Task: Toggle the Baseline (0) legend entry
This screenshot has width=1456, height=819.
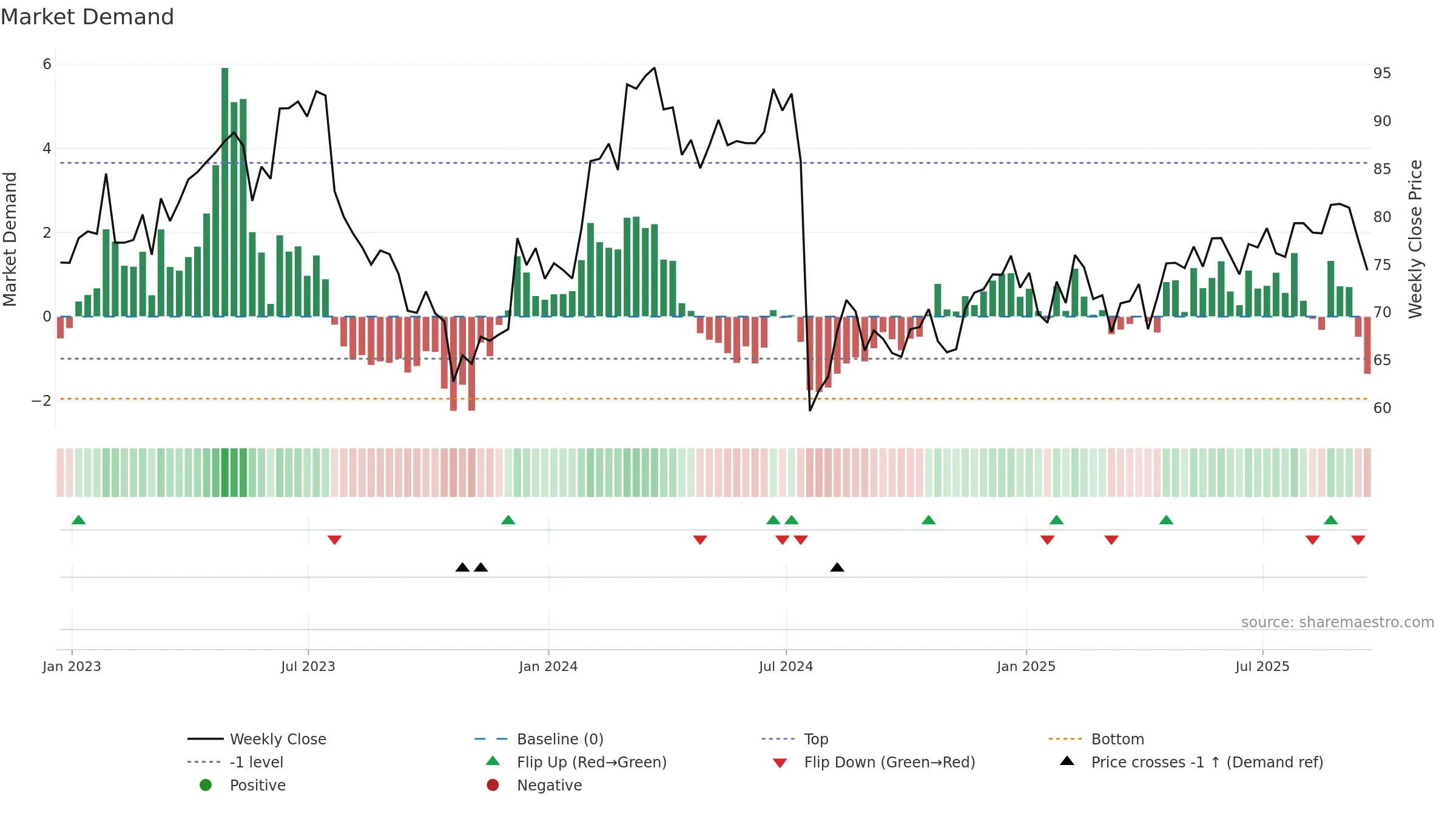Action: point(539,739)
